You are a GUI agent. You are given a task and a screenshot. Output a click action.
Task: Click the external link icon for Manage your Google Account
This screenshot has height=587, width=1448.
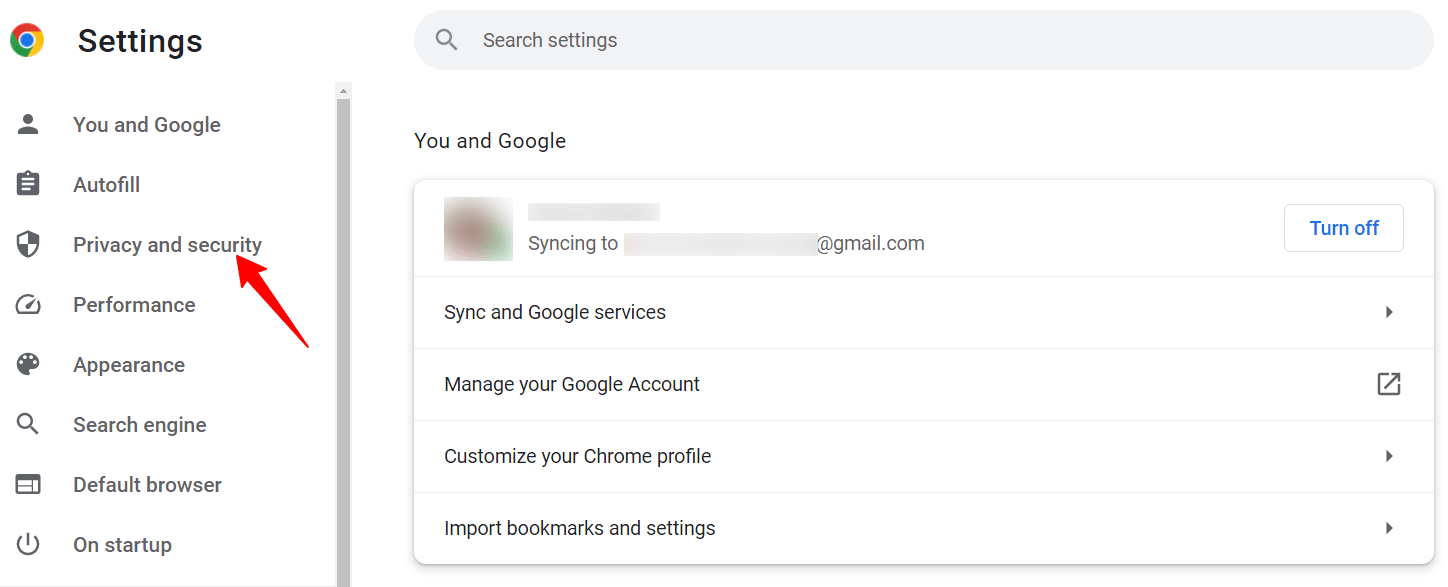(1389, 384)
